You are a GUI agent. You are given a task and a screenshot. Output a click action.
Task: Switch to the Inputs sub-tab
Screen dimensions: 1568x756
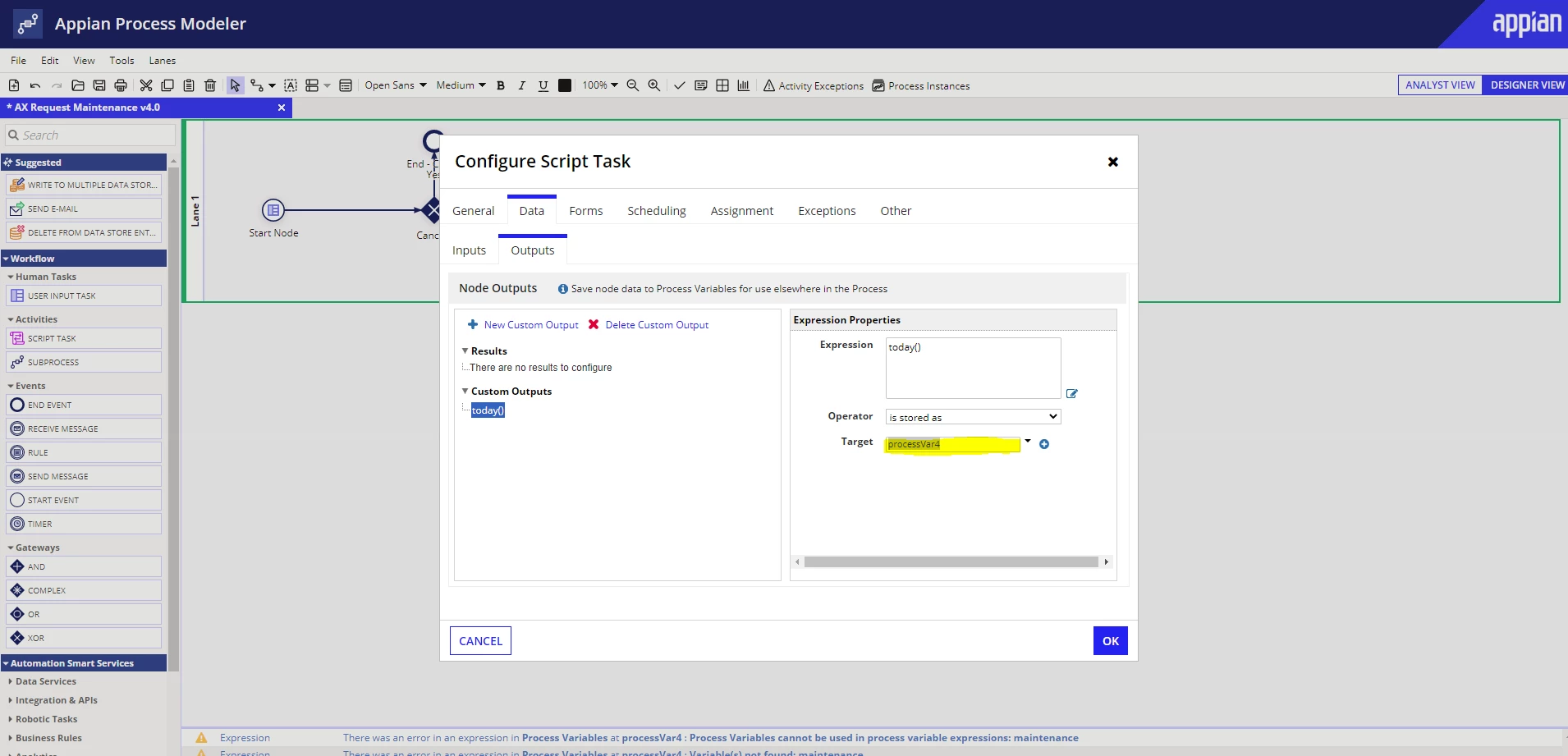tap(469, 250)
